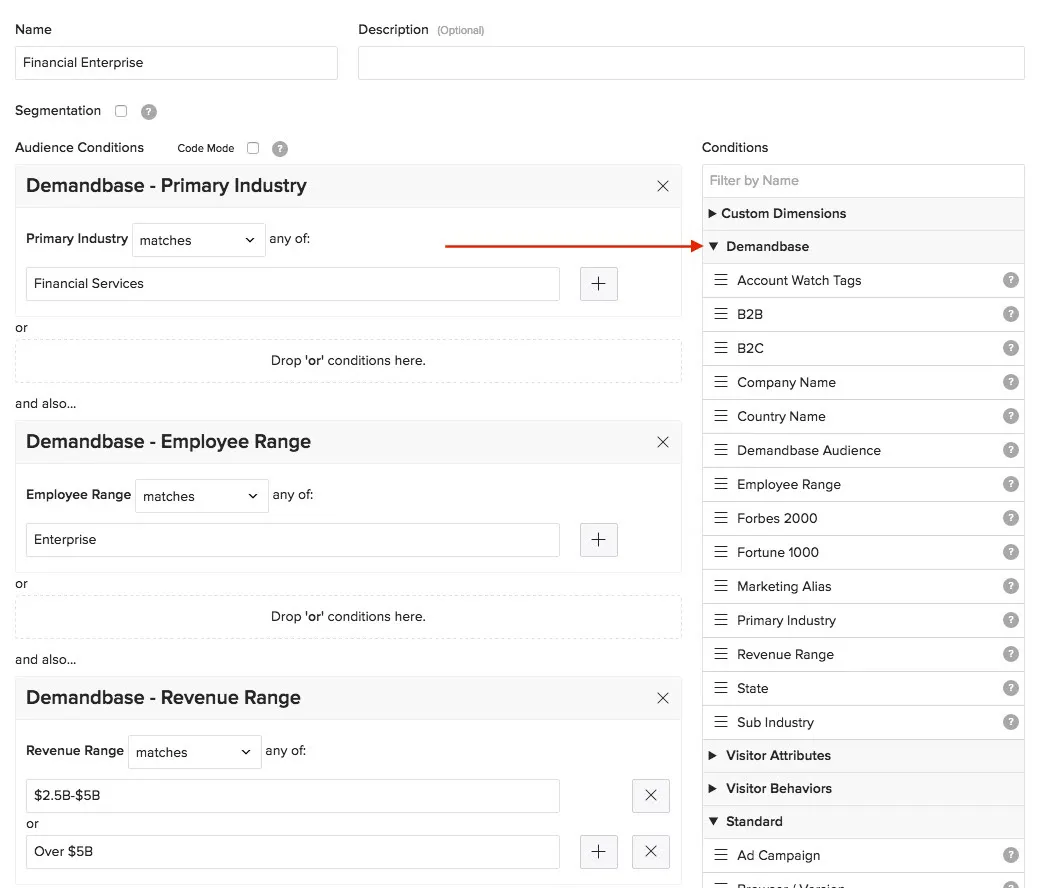This screenshot has height=888, width=1040.
Task: Select the Demandbase Audience condition
Action: tap(863, 450)
